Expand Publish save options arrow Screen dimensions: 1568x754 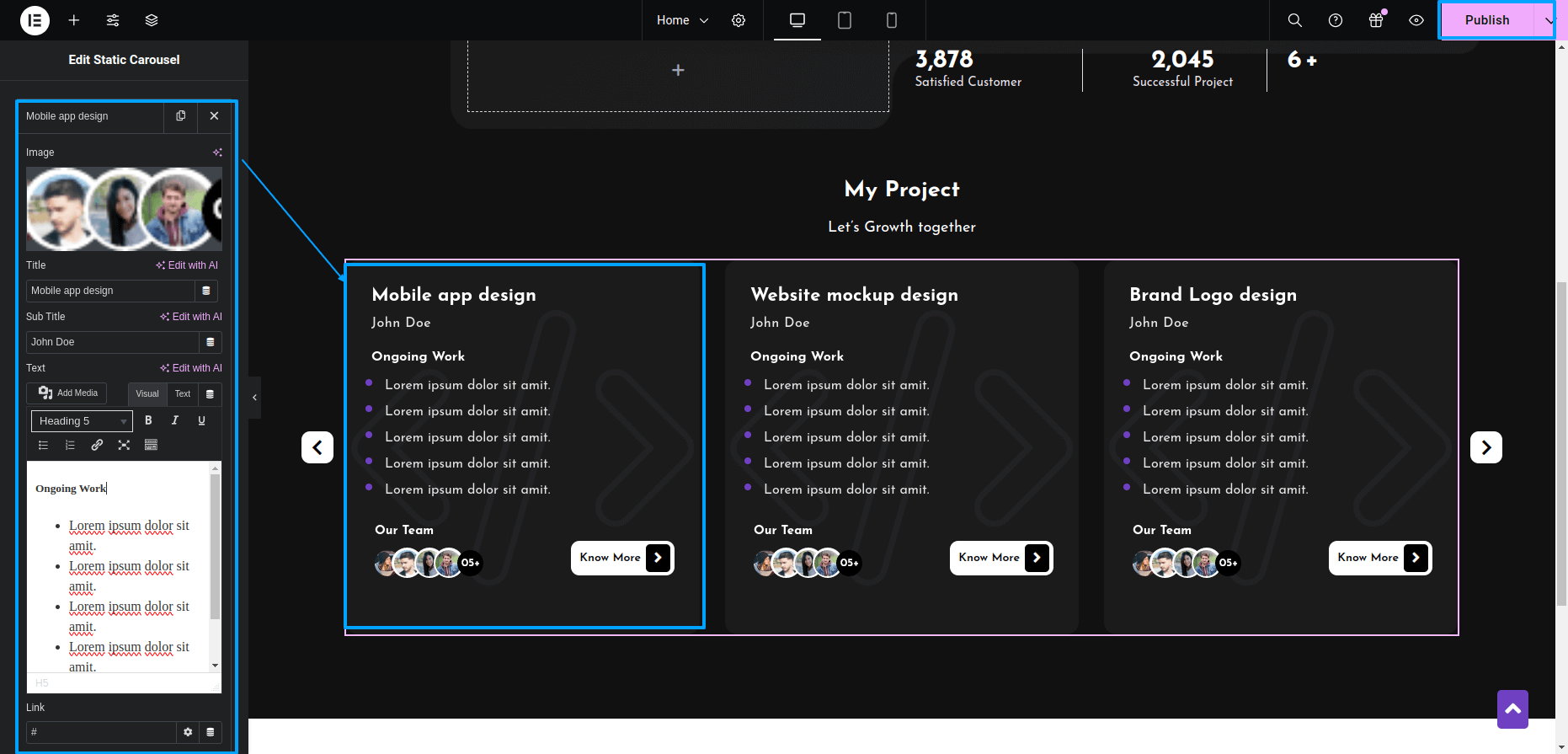pyautogui.click(x=1548, y=20)
